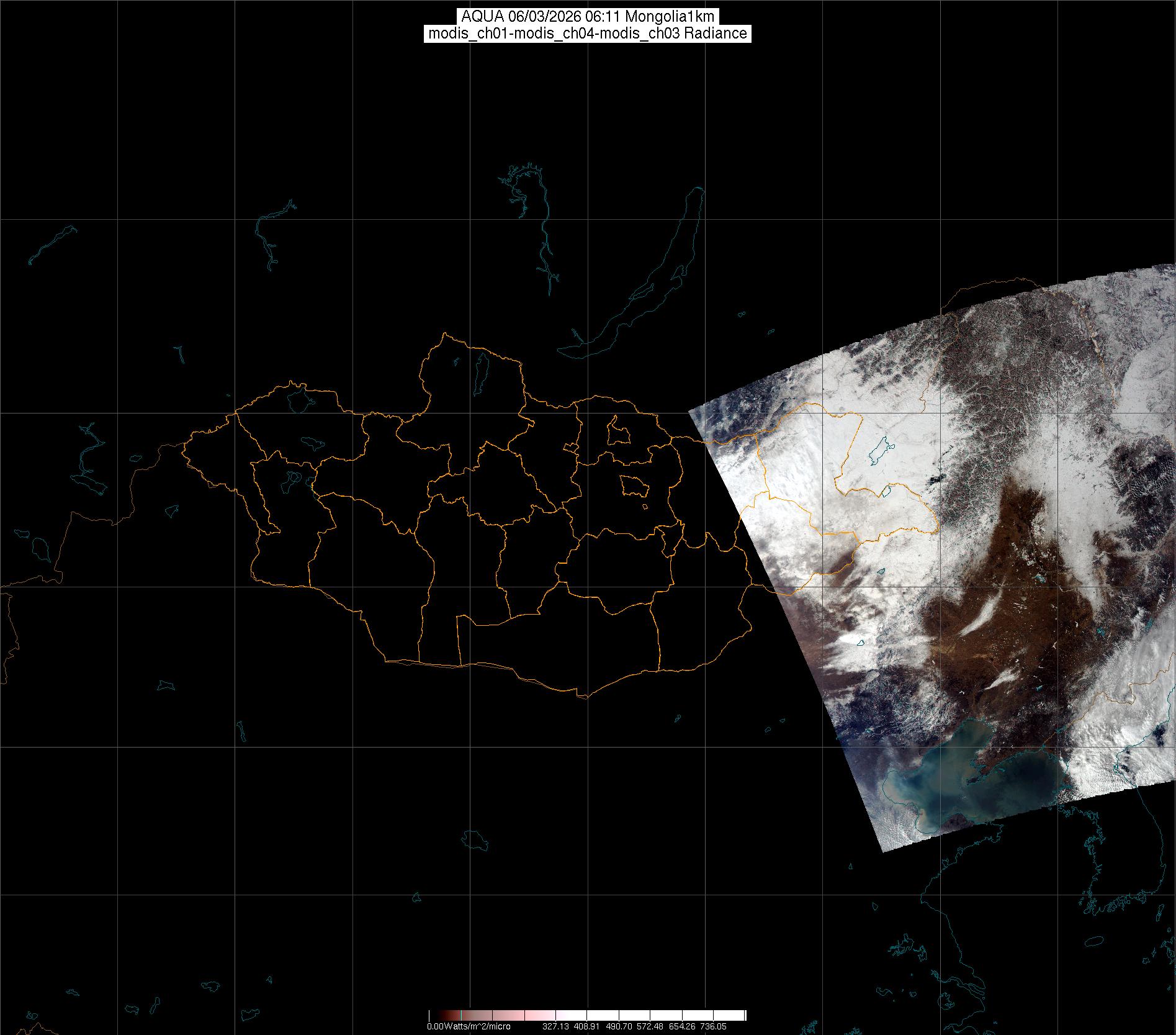This screenshot has height=1035, width=1176.
Task: Click the 736.05 colorbar value
Action: pos(713,1026)
